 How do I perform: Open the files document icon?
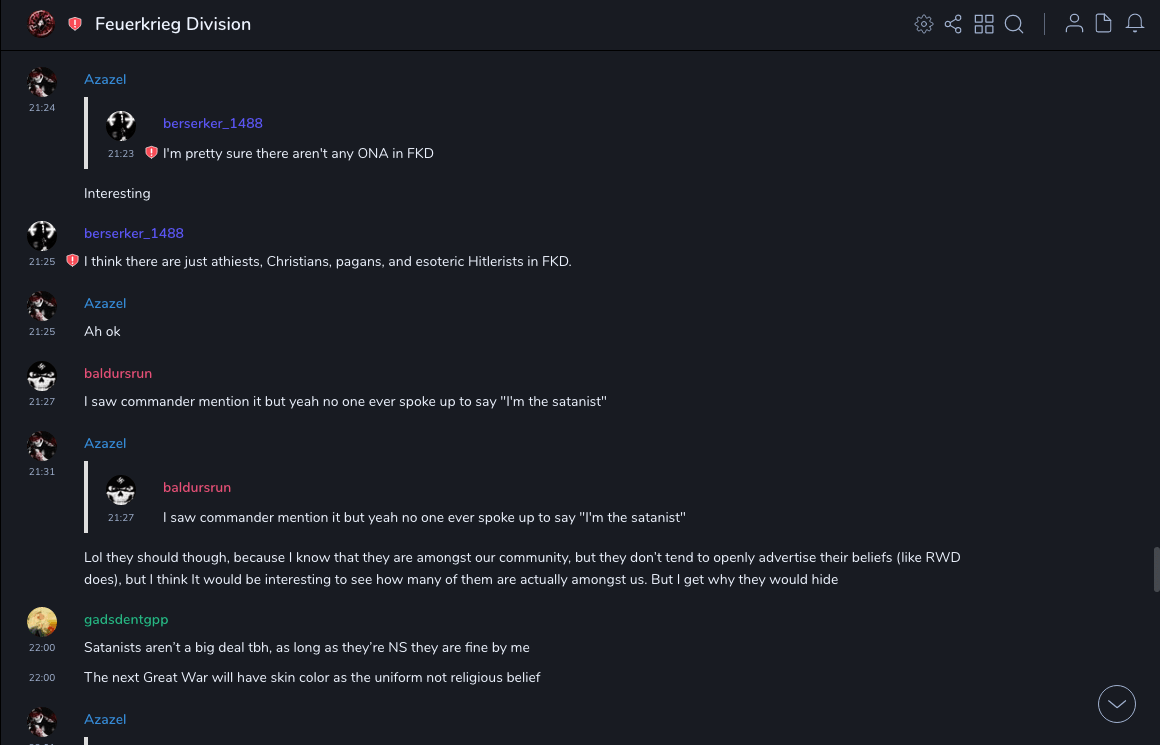1104,24
